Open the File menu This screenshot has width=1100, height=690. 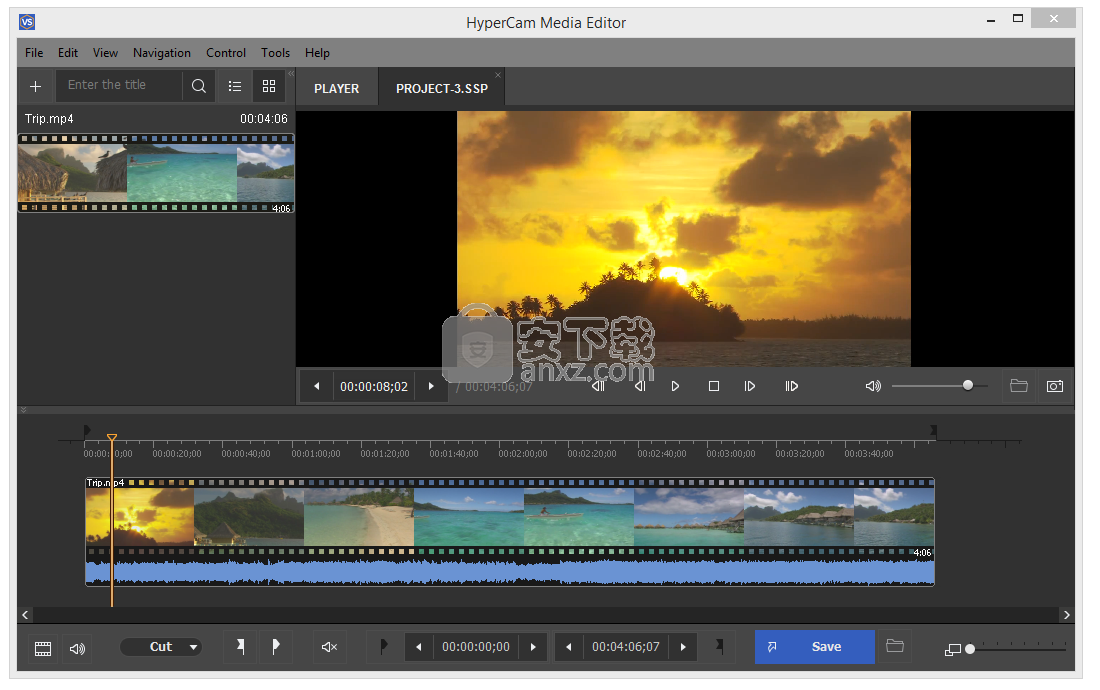point(34,53)
